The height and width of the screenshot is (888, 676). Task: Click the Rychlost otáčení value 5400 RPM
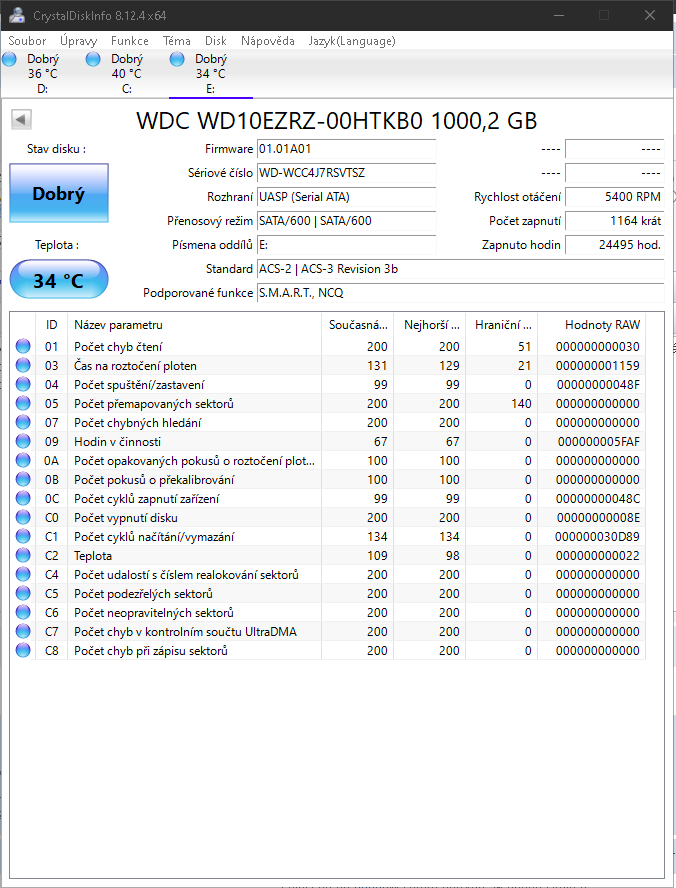pos(614,197)
